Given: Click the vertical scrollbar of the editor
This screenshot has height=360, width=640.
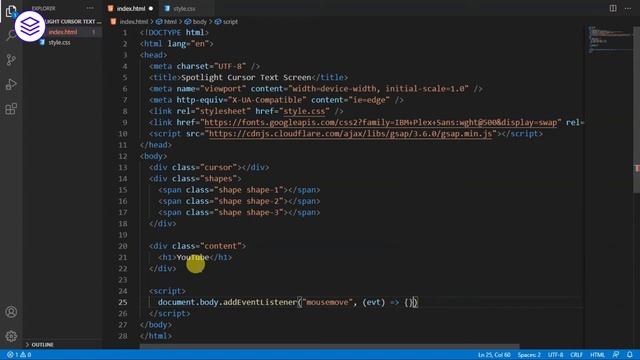Looking at the screenshot, I should pyautogui.click(x=636, y=110).
